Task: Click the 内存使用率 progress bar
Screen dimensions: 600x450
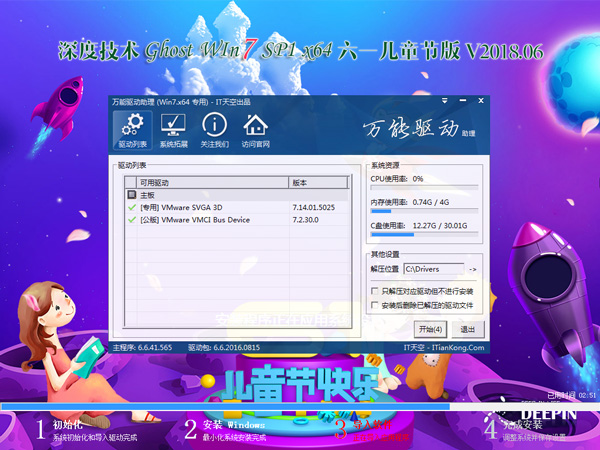Action: point(424,211)
